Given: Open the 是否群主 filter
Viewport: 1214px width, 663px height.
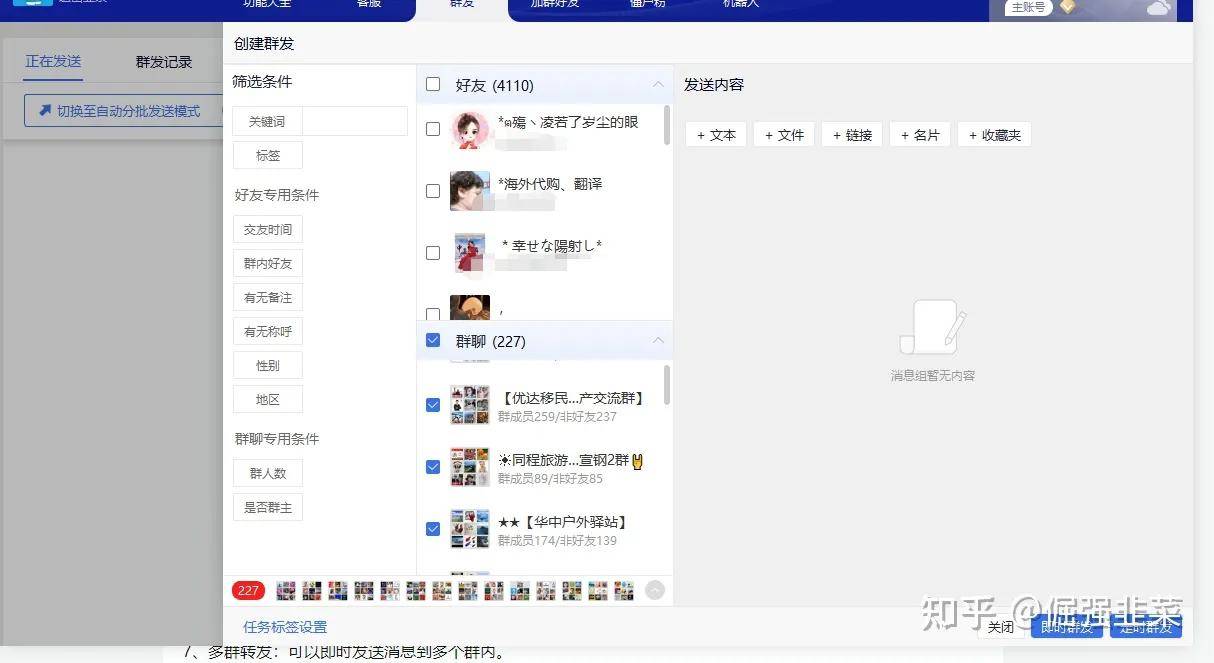Looking at the screenshot, I should (x=267, y=507).
